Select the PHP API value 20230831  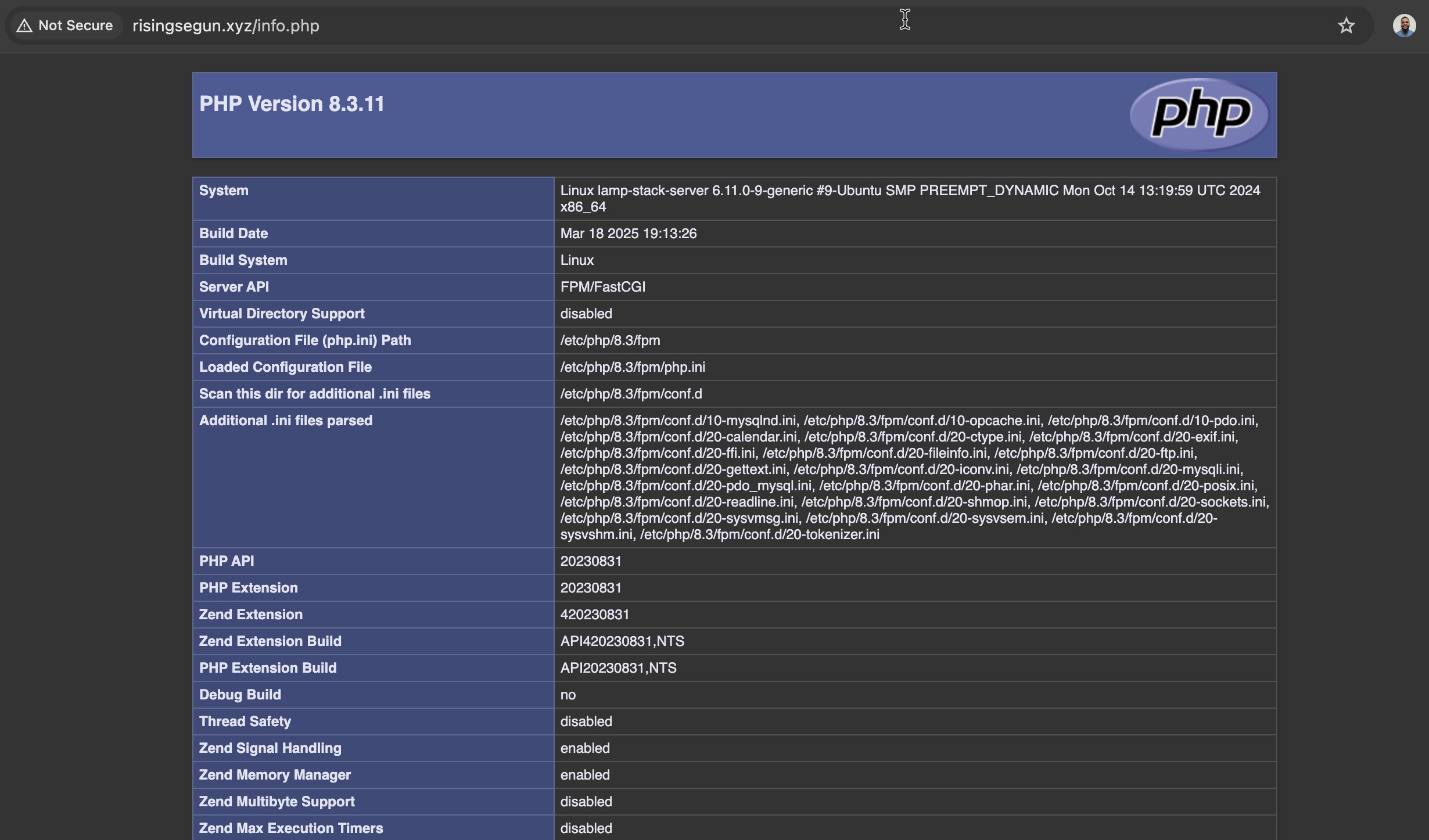(x=590, y=561)
